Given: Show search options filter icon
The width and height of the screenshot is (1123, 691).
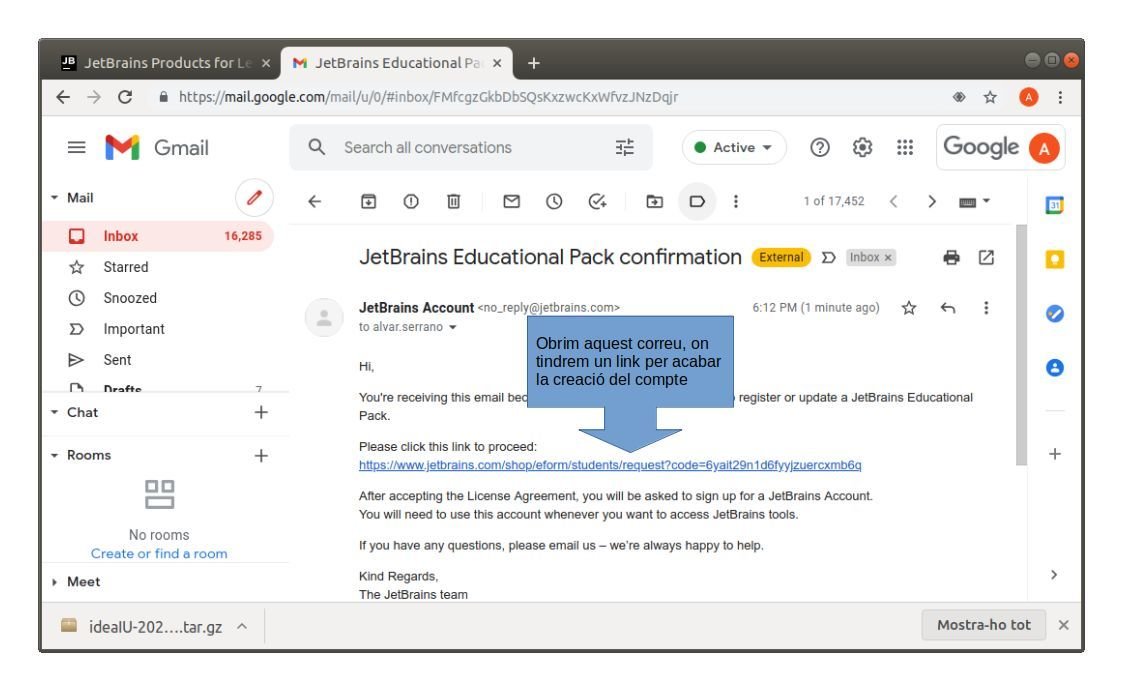Looking at the screenshot, I should [x=625, y=148].
